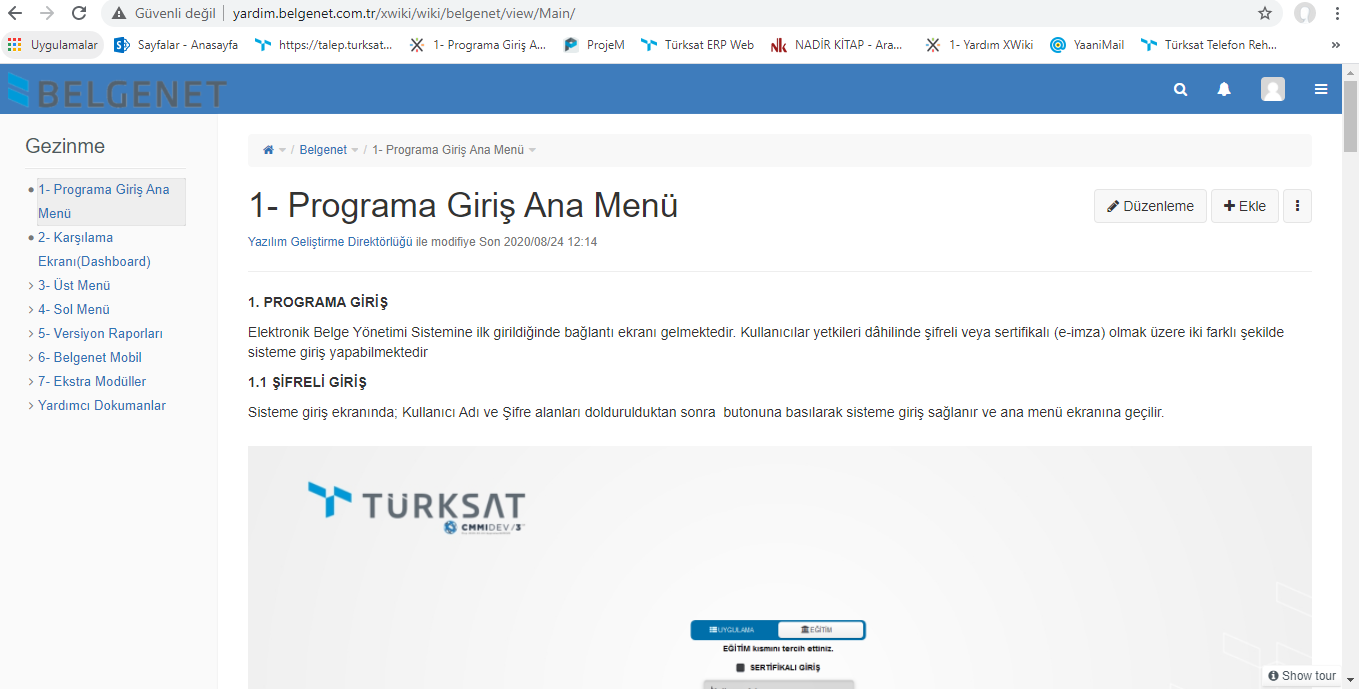Screen dimensions: 1359x689
Task: Open the more actions vertical dots button
Action: (x=1297, y=206)
